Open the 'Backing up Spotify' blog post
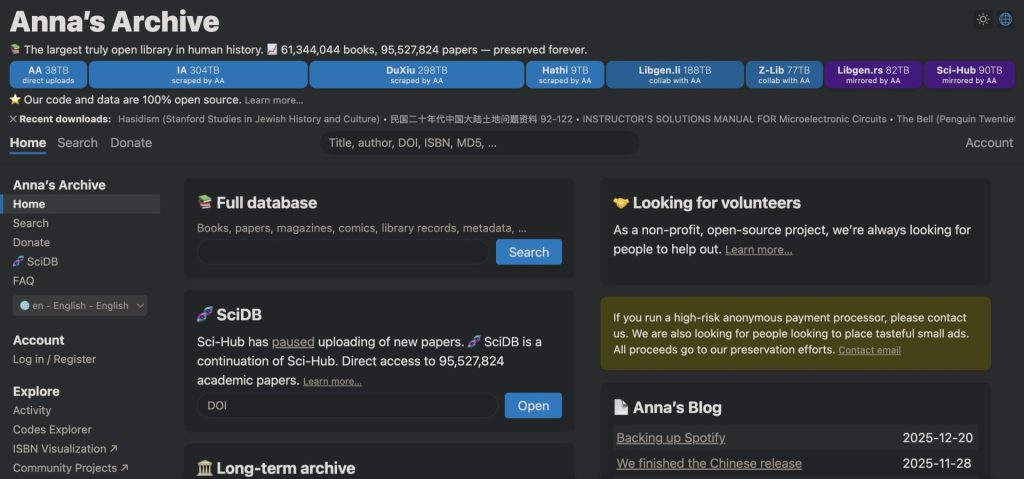 click(670, 438)
